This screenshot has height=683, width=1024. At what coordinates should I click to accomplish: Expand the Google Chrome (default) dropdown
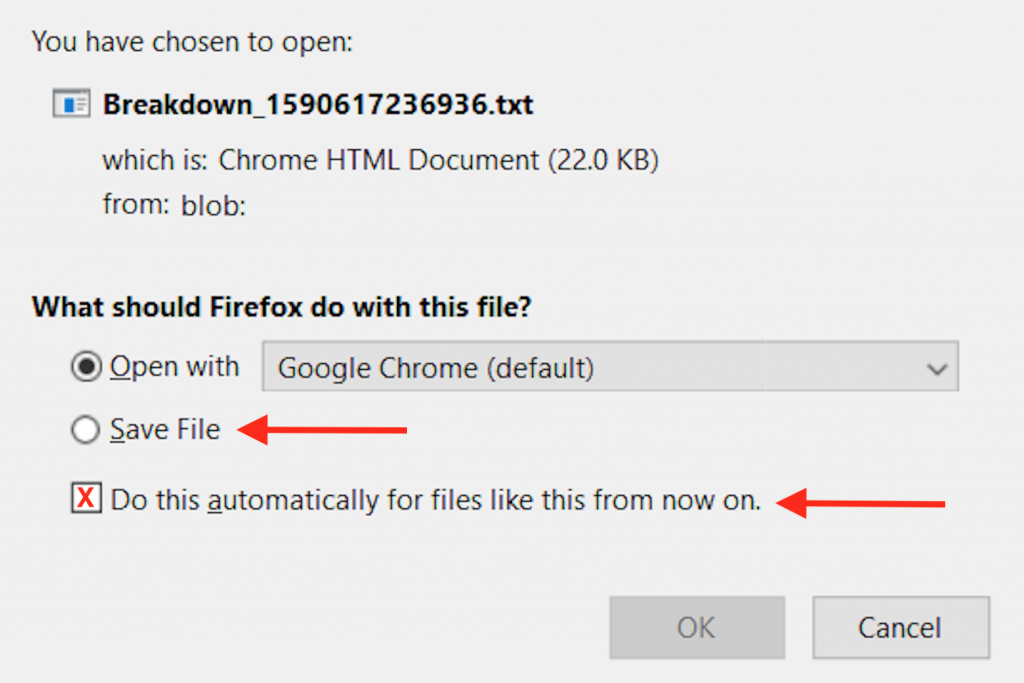610,366
